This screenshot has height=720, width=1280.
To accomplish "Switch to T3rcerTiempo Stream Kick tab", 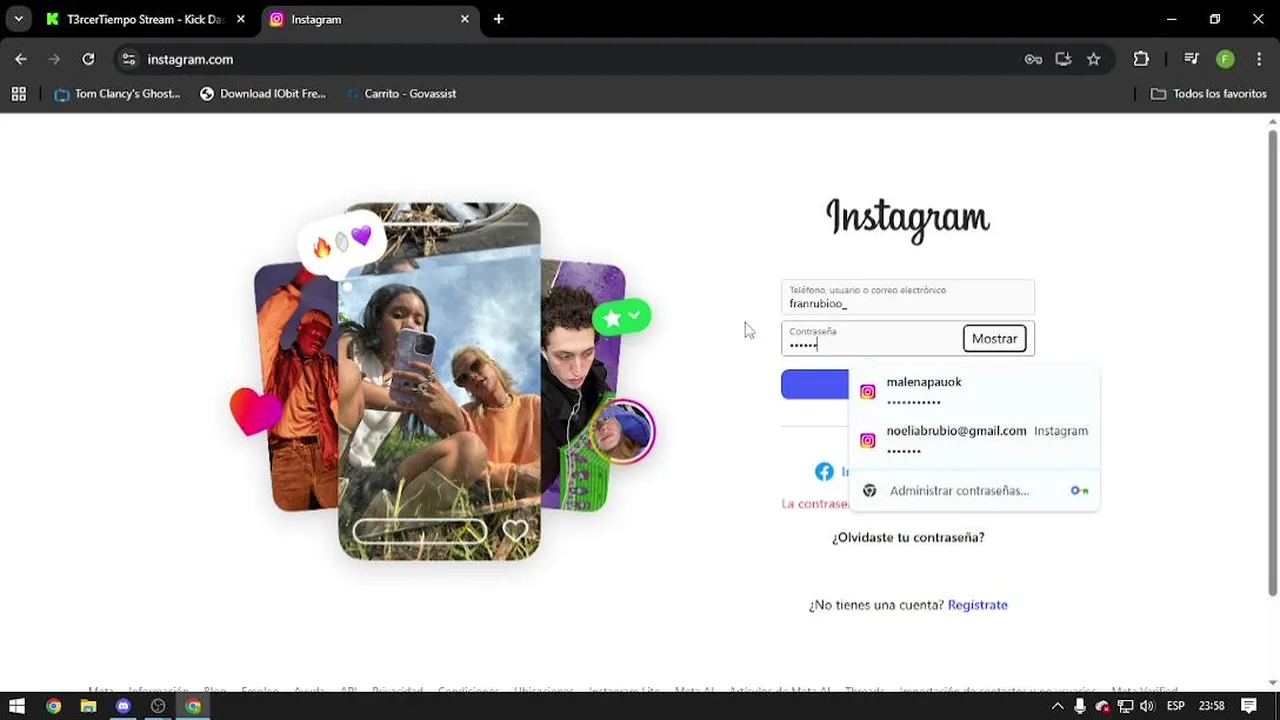I will pyautogui.click(x=143, y=19).
